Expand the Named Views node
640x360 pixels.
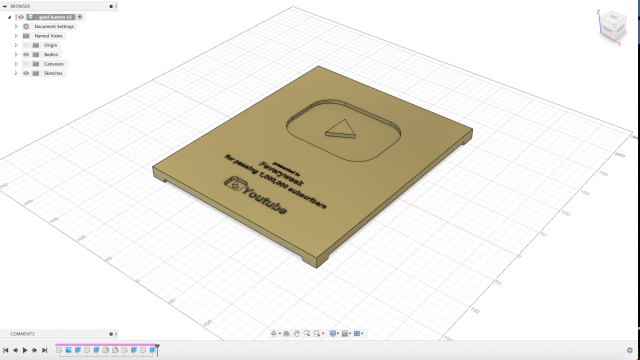pyautogui.click(x=16, y=36)
